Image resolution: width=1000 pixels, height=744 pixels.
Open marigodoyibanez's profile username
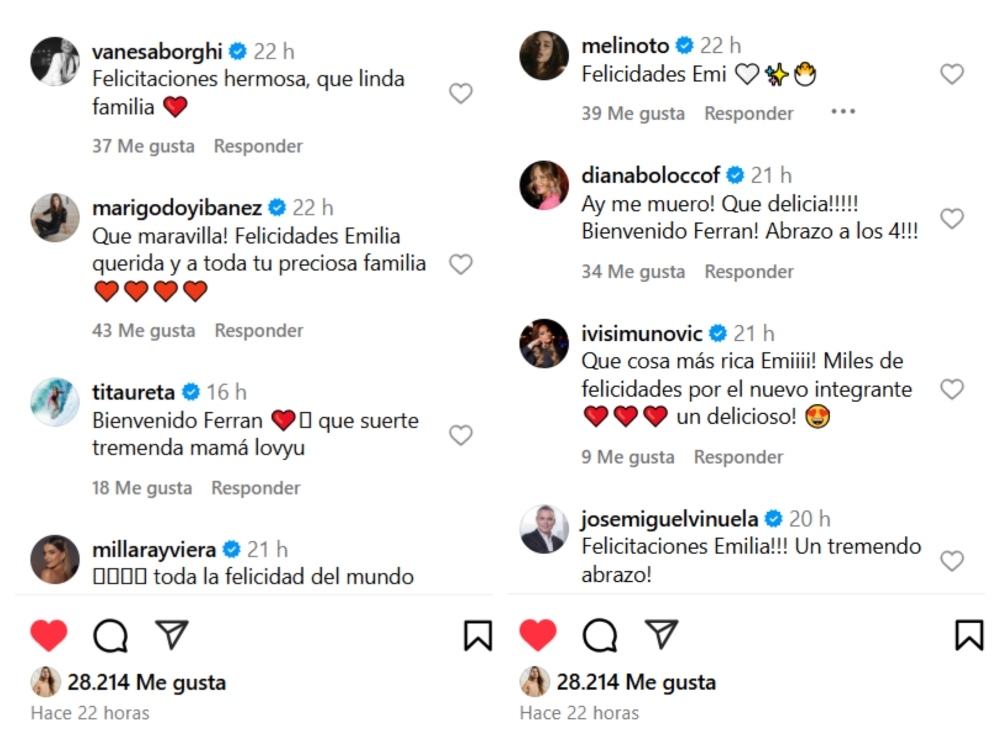[177, 208]
